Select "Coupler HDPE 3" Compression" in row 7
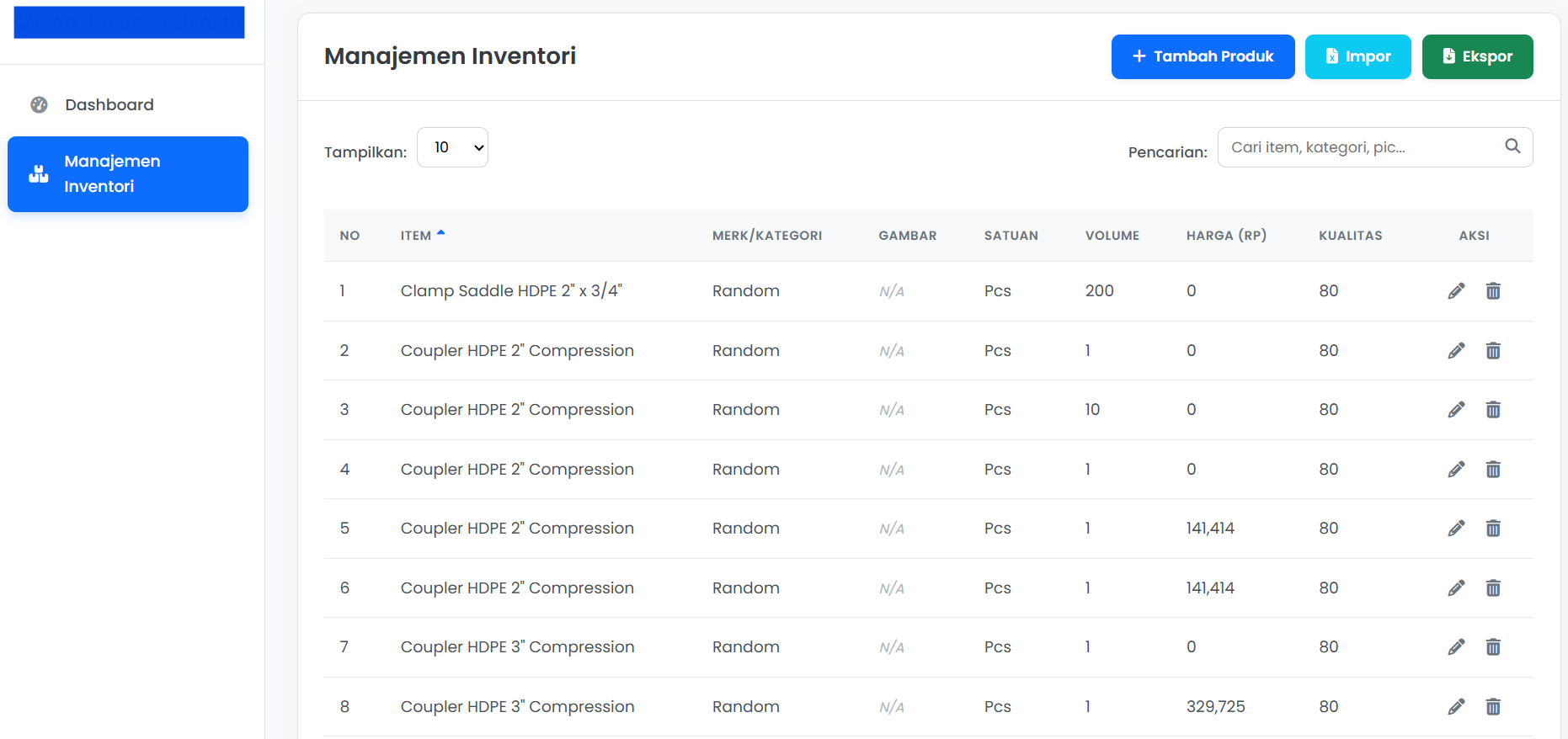 (517, 646)
